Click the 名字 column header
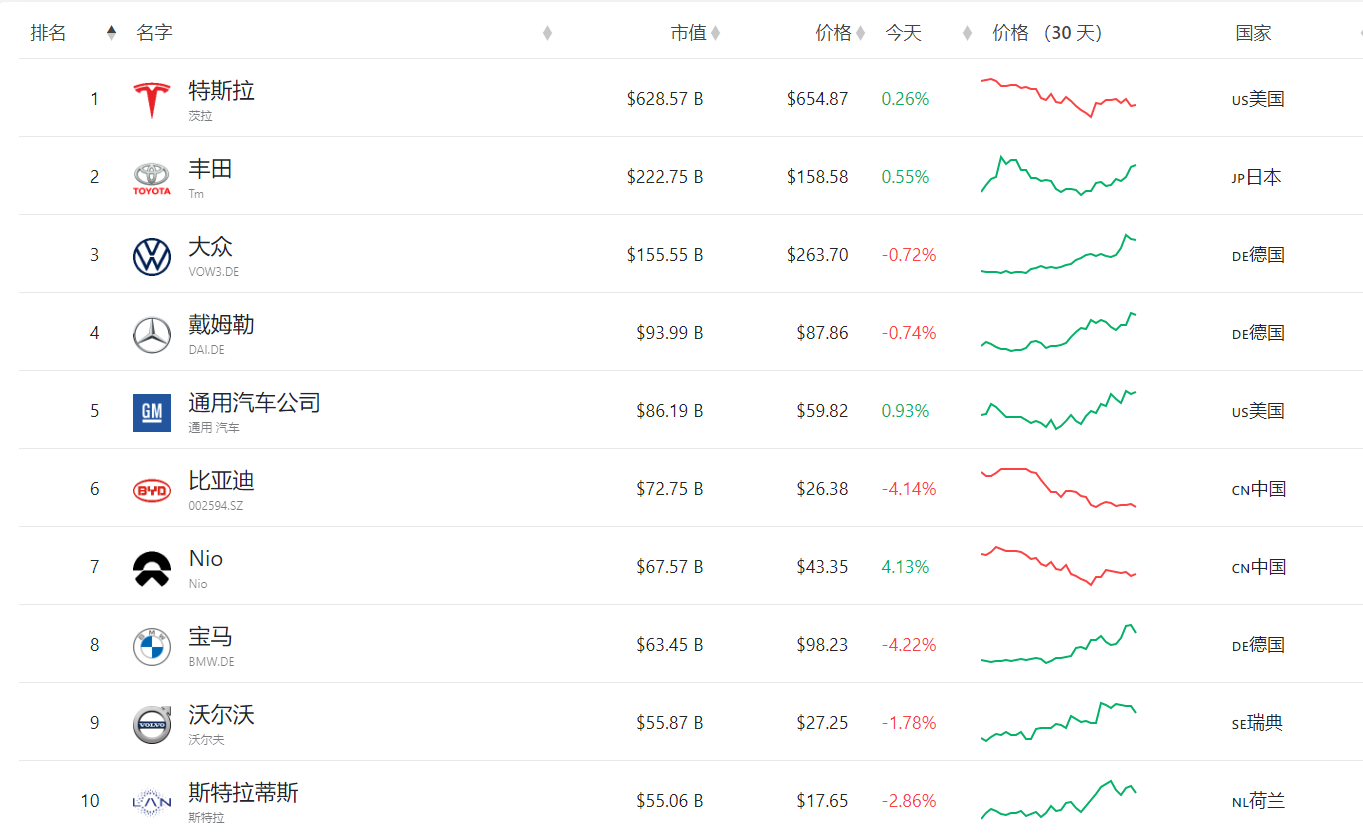The height and width of the screenshot is (838, 1363). [x=155, y=33]
